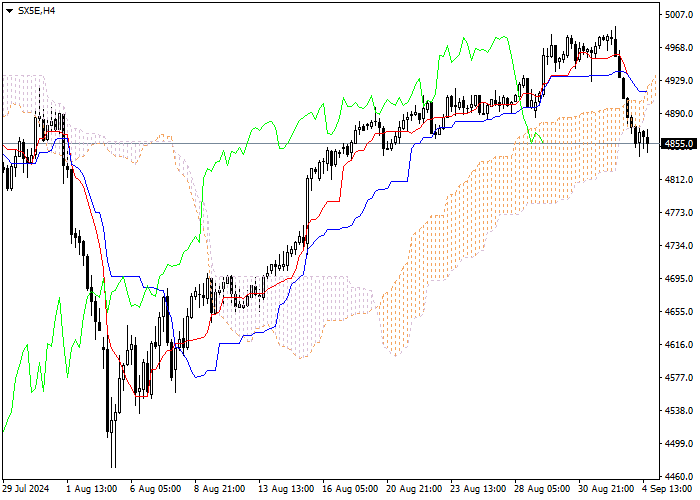Click the SX5E,H4 chart title
This screenshot has height=500, width=700.
pos(36,11)
